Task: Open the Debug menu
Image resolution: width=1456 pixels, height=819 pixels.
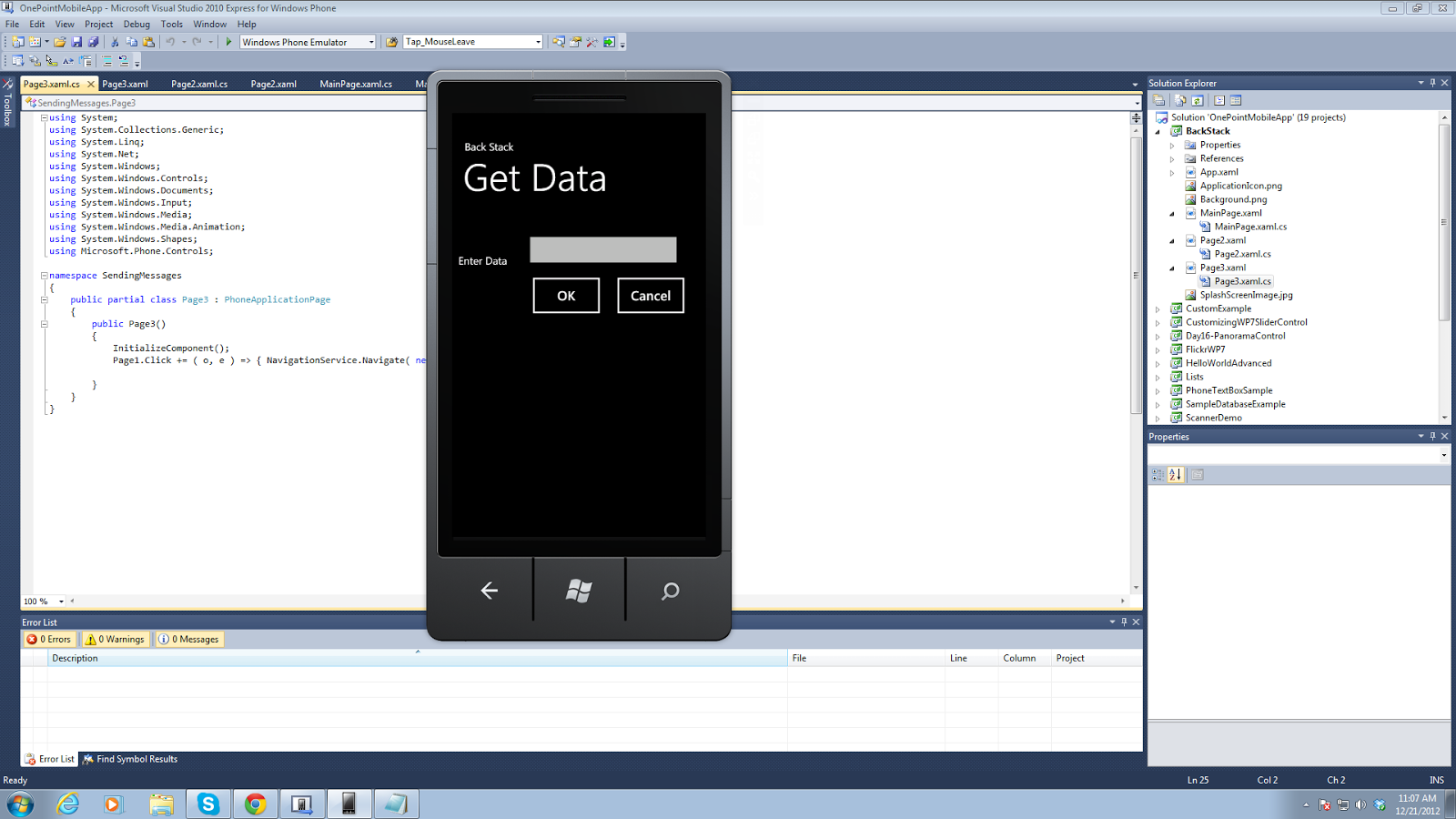Action: pos(136,24)
